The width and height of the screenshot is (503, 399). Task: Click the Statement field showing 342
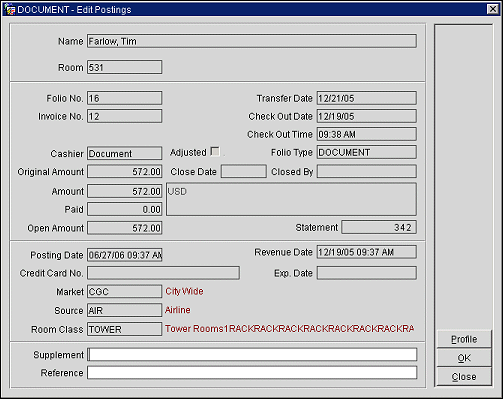tap(379, 227)
